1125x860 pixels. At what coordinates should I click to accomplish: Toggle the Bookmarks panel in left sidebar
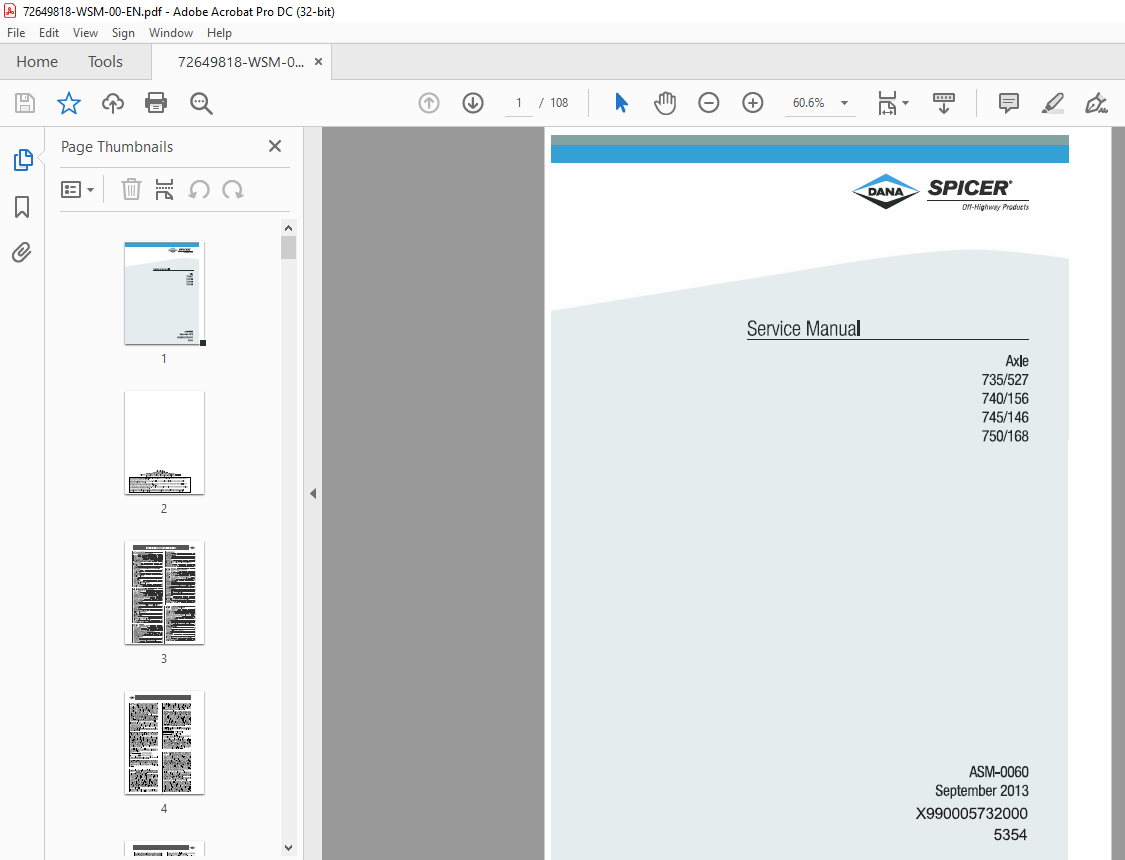(22, 207)
